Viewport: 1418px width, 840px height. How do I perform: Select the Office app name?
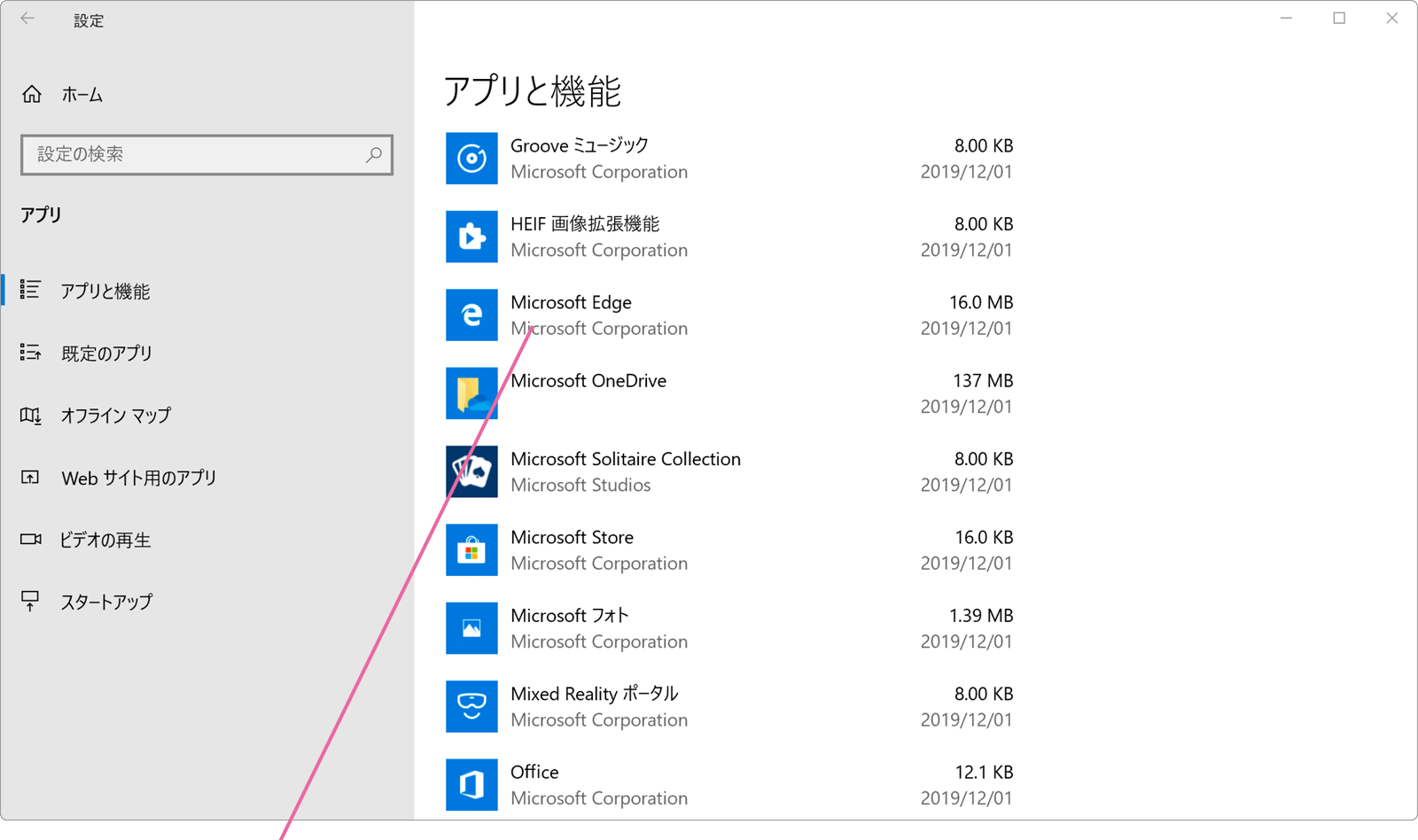[x=534, y=772]
